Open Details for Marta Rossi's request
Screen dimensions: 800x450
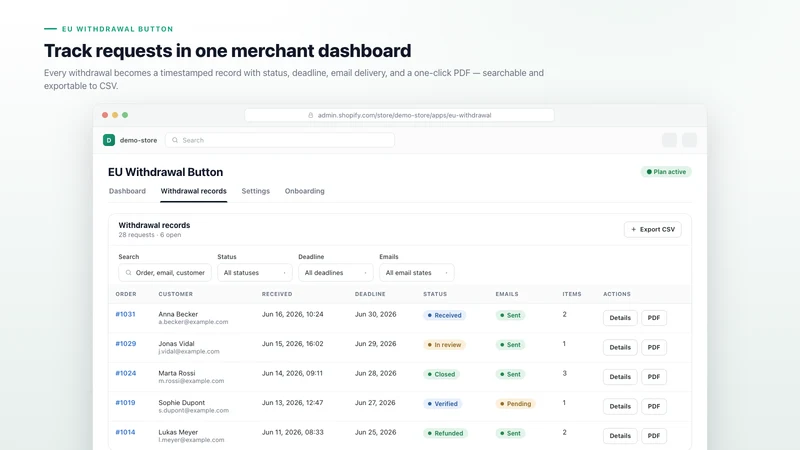620,377
